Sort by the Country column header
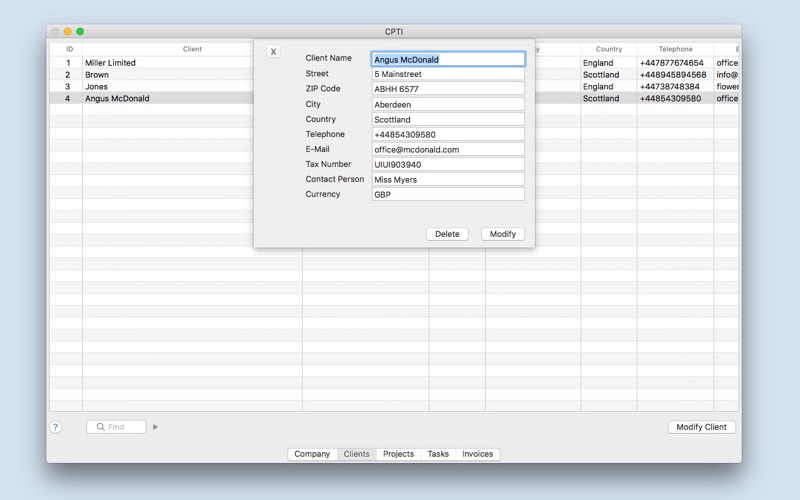800x500 pixels. [609, 49]
